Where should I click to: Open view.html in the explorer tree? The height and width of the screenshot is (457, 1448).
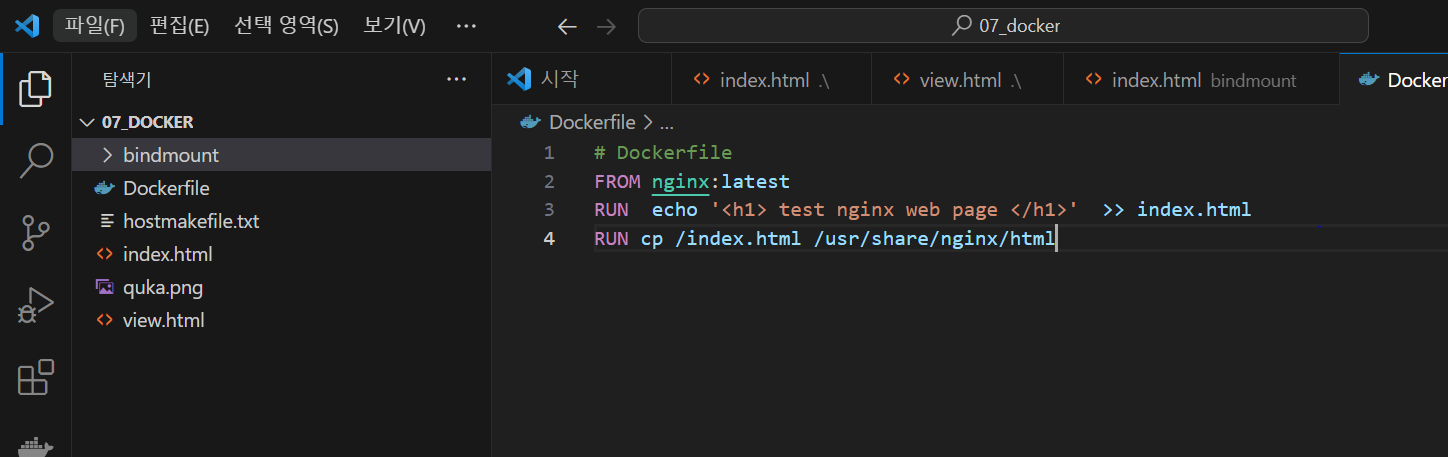point(281,320)
